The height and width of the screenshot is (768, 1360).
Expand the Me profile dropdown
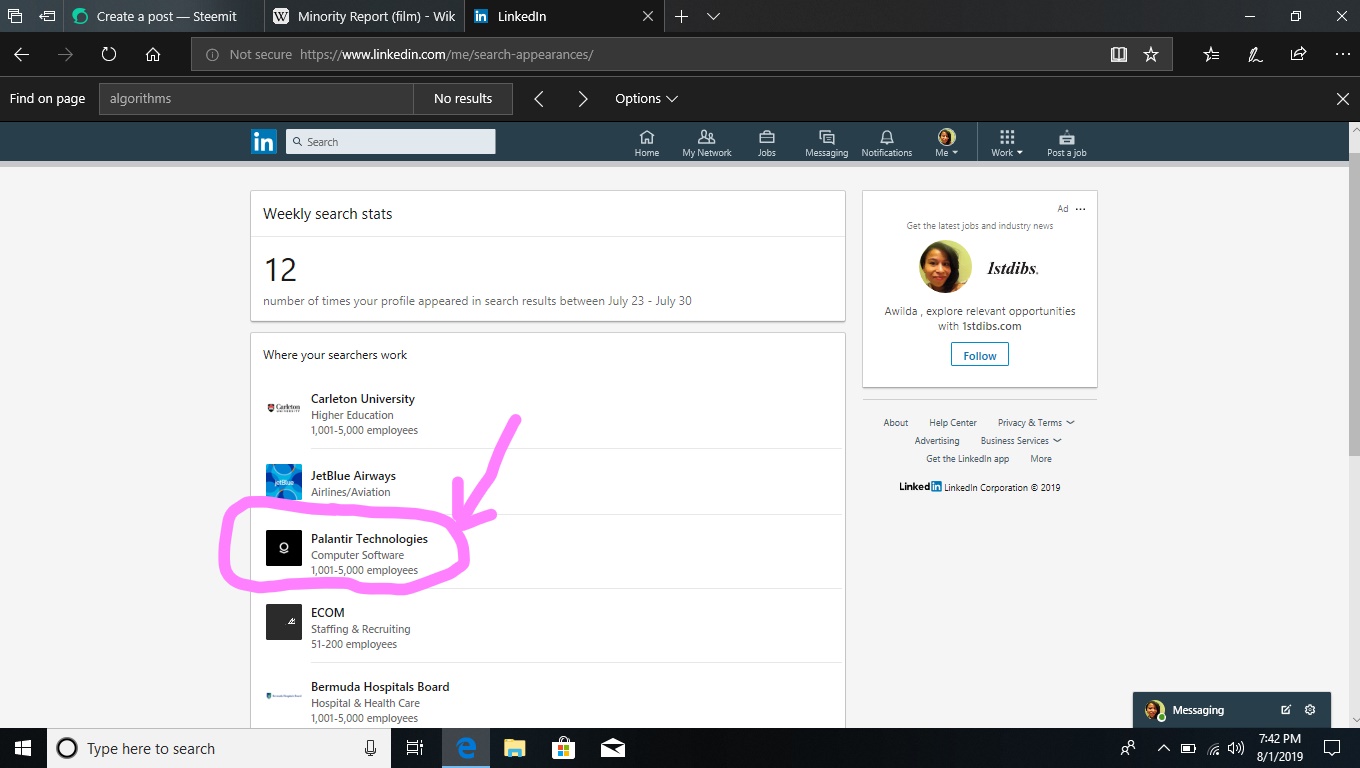(x=947, y=143)
